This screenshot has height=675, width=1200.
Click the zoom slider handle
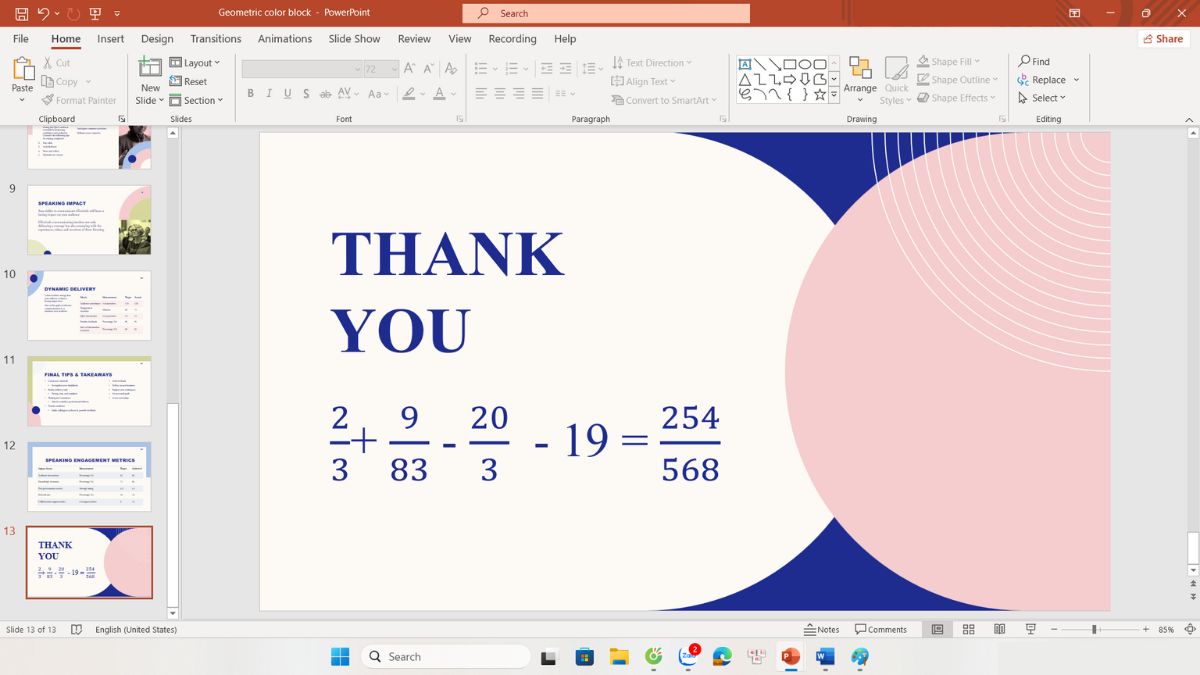point(1095,629)
